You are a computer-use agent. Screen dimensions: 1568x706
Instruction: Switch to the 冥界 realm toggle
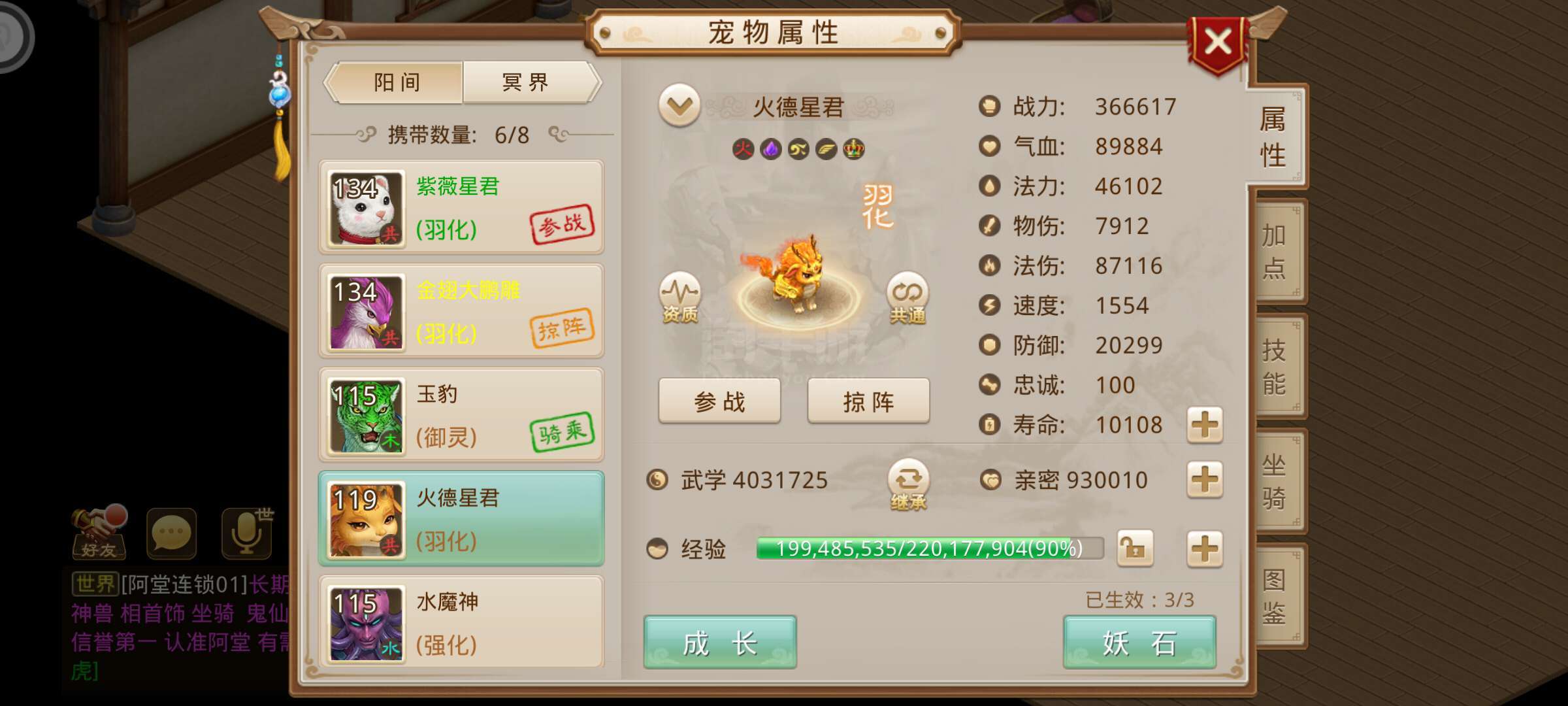point(527,82)
